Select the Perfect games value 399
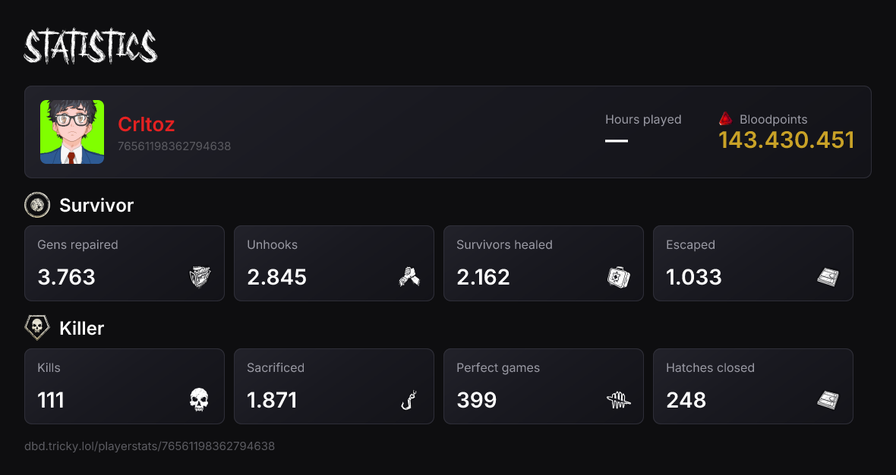The height and width of the screenshot is (475, 896). 477,400
